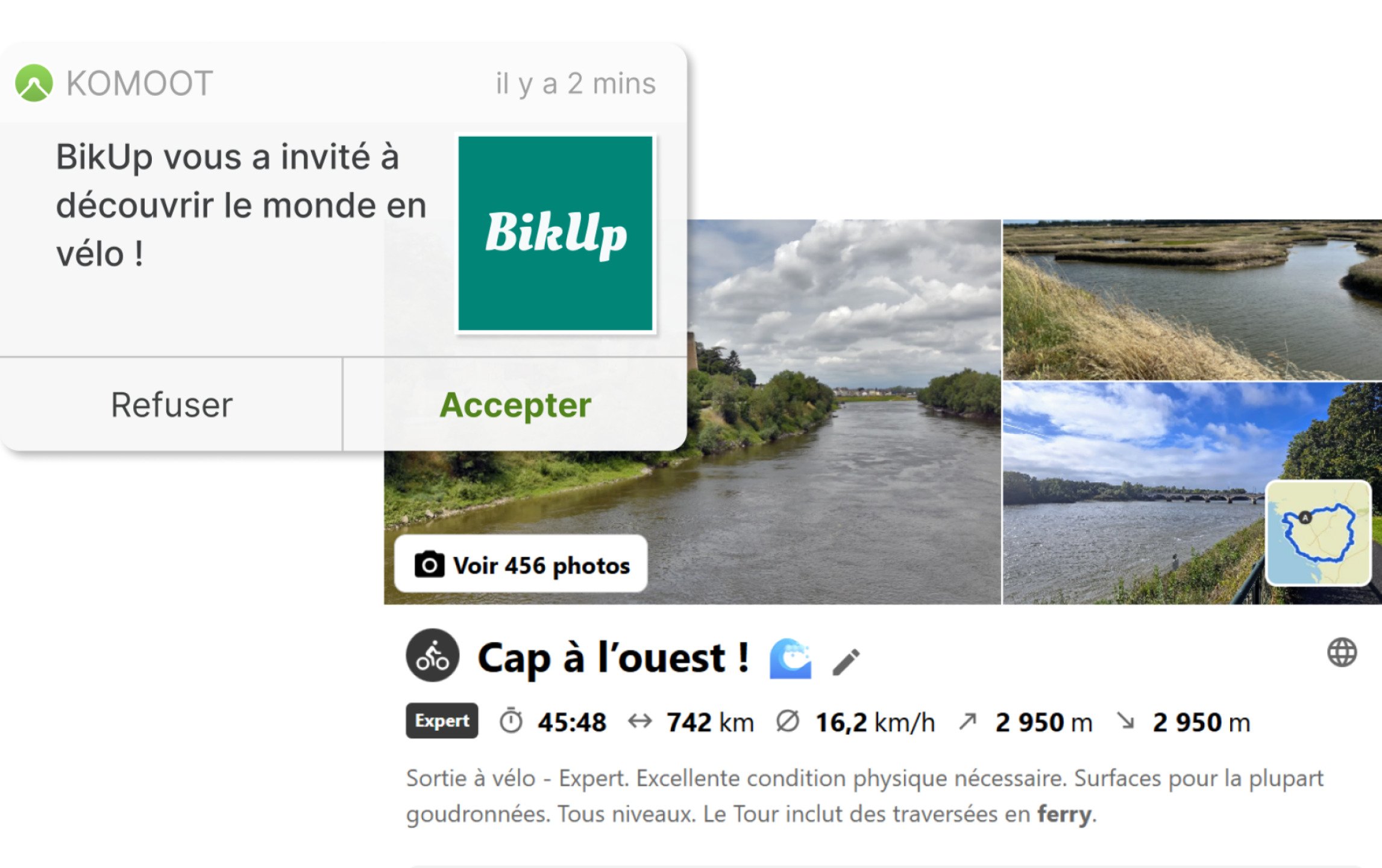This screenshot has width=1382, height=868.
Task: Open the marsh photo thumbnail
Action: (x=1192, y=300)
